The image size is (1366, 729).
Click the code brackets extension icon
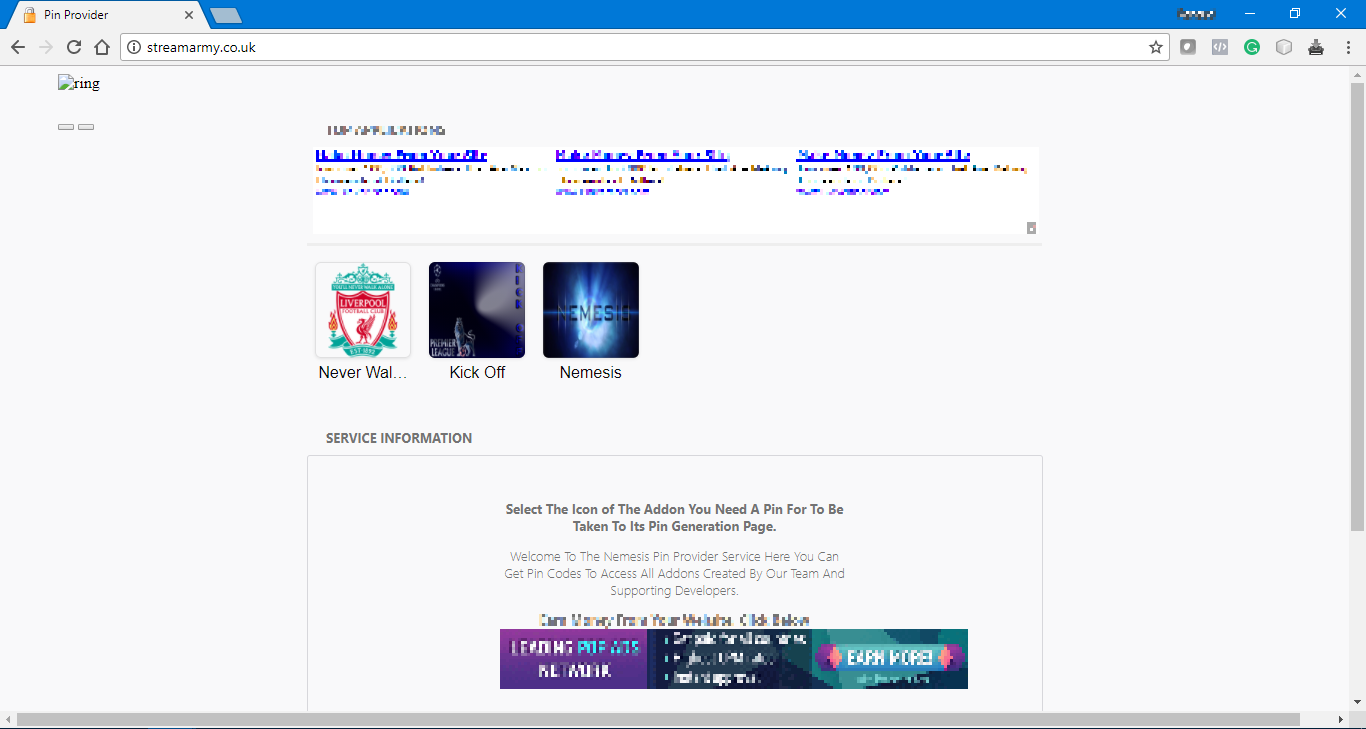click(1220, 47)
